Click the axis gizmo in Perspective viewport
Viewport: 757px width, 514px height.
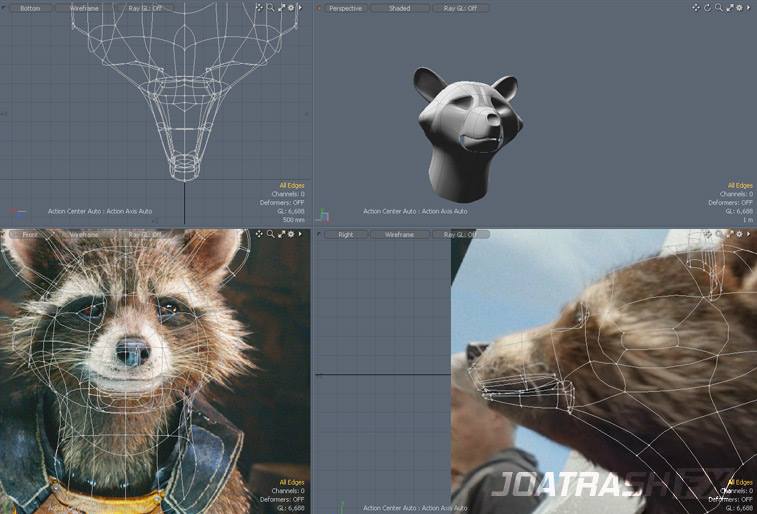pos(325,216)
